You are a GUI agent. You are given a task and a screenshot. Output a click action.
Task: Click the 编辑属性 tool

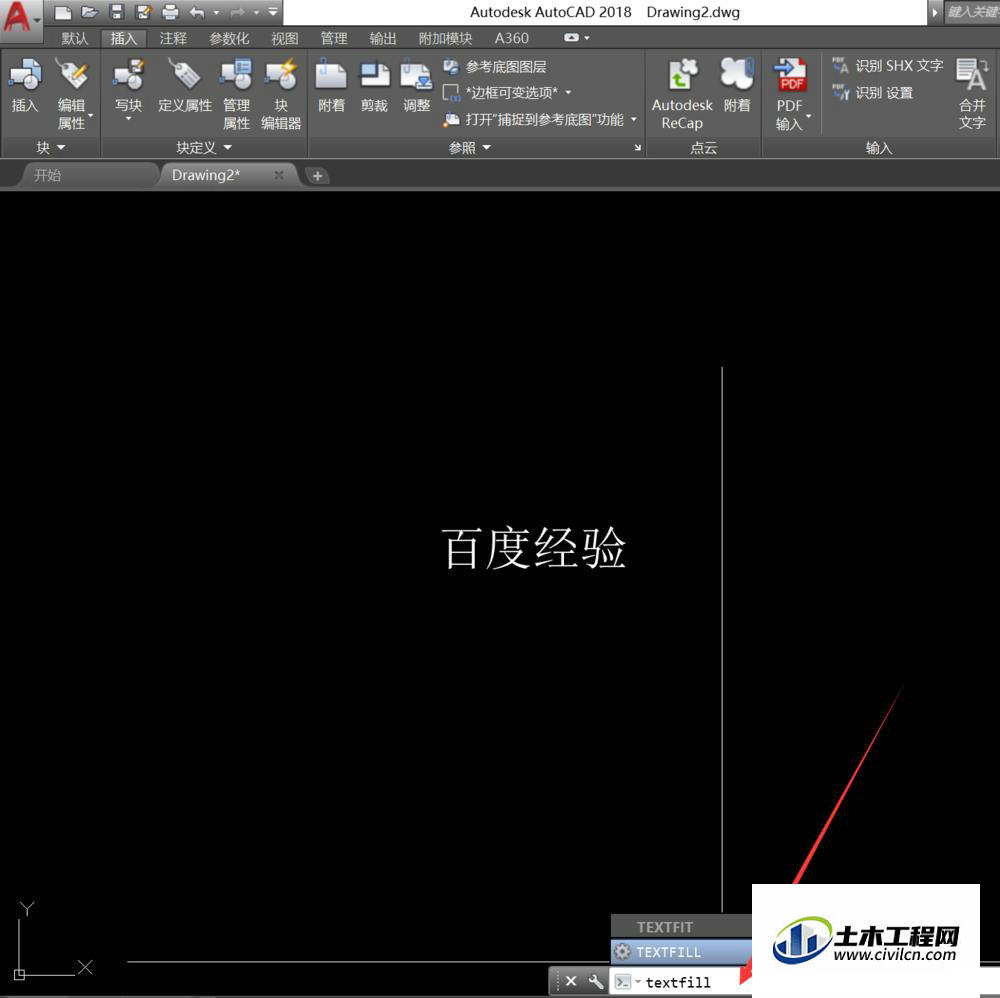click(x=71, y=93)
